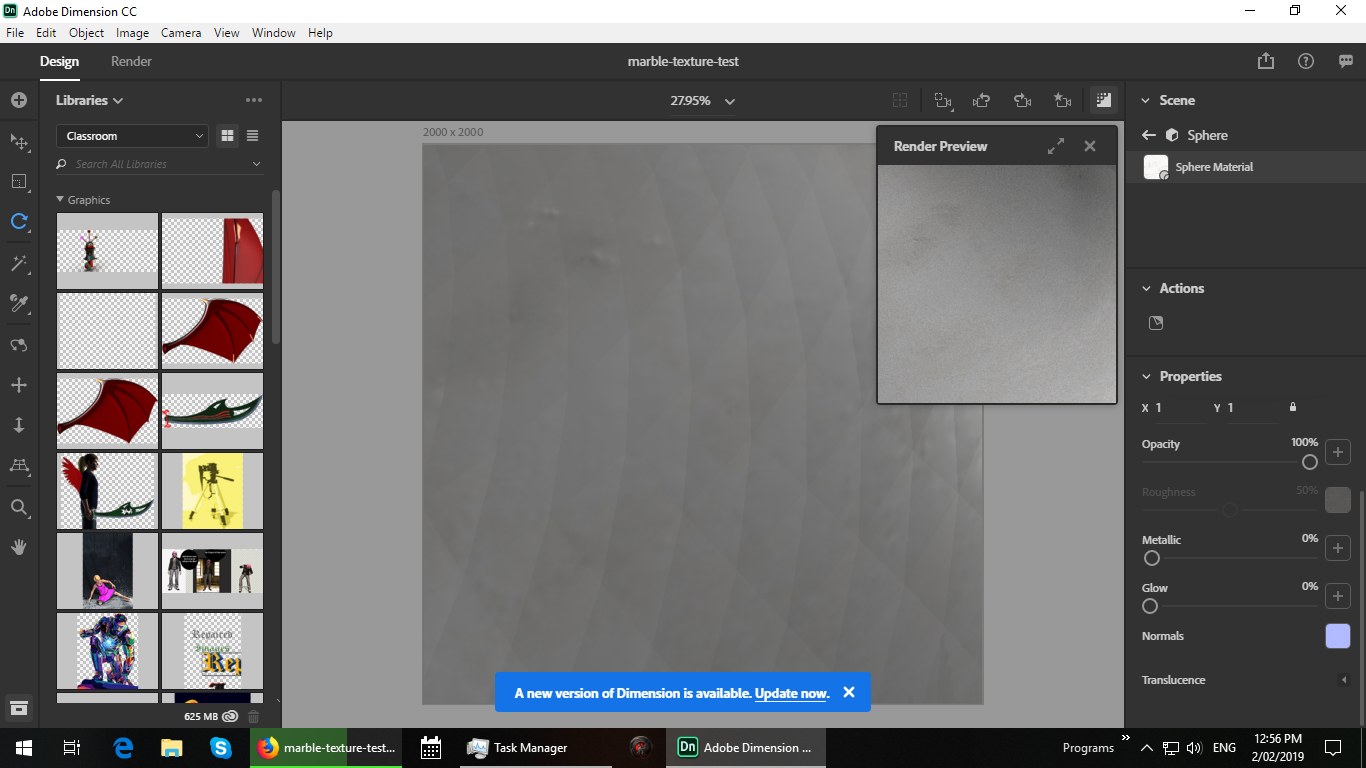Click the Normals color swatch

click(1338, 636)
